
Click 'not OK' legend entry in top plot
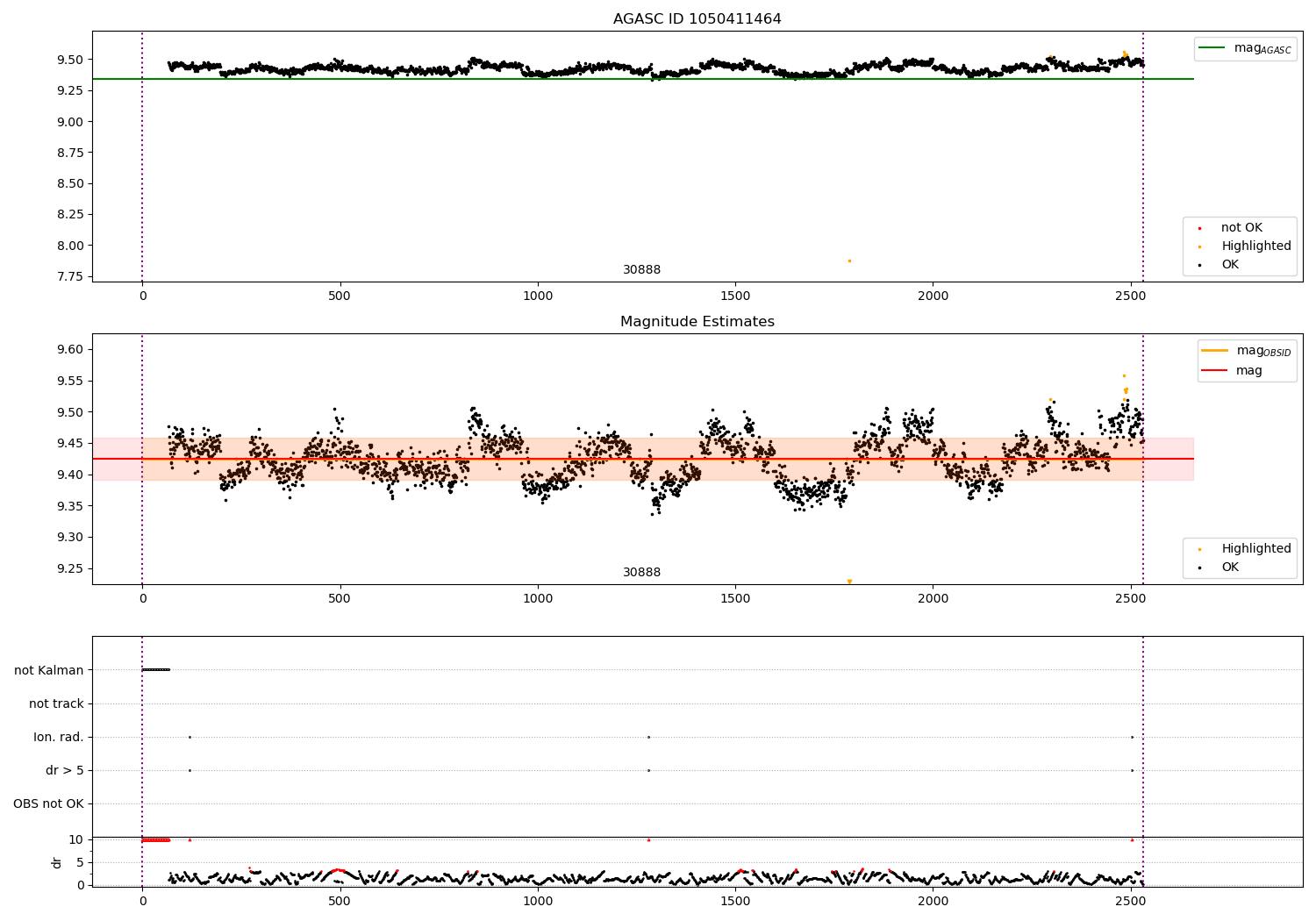pos(1241,227)
